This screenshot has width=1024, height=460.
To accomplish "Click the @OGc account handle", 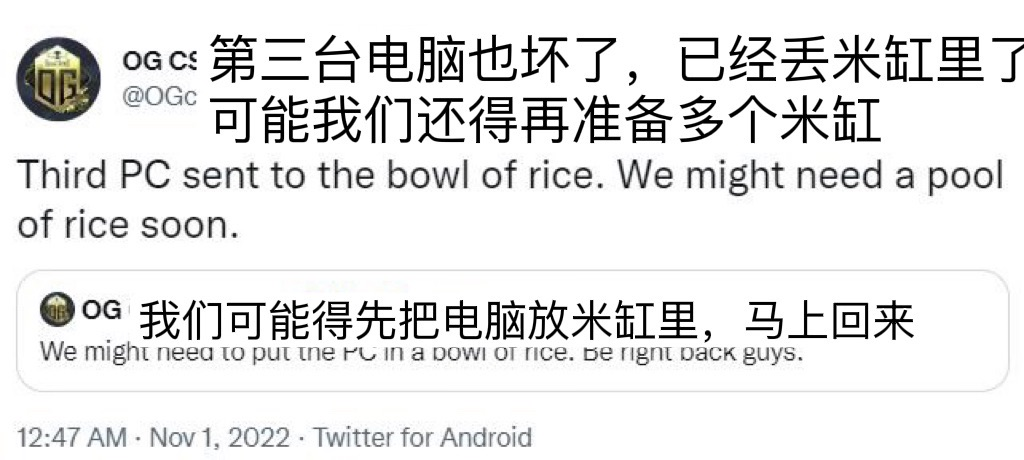I will tap(159, 97).
